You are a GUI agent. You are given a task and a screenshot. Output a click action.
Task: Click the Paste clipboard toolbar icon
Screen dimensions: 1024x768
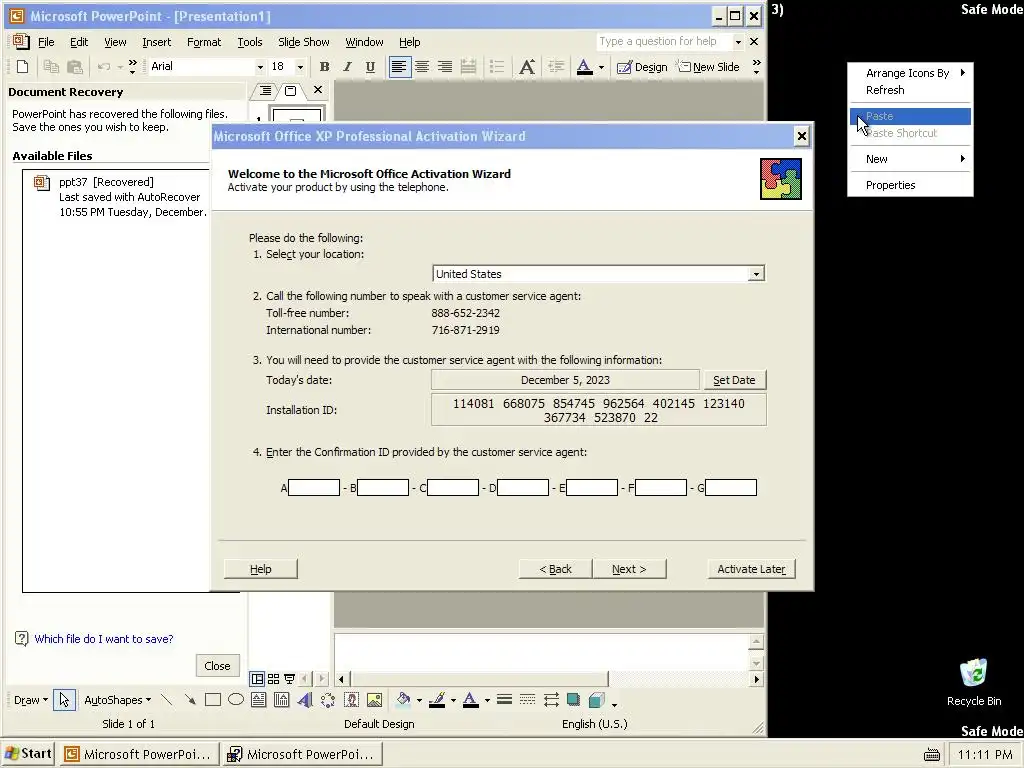tap(75, 67)
